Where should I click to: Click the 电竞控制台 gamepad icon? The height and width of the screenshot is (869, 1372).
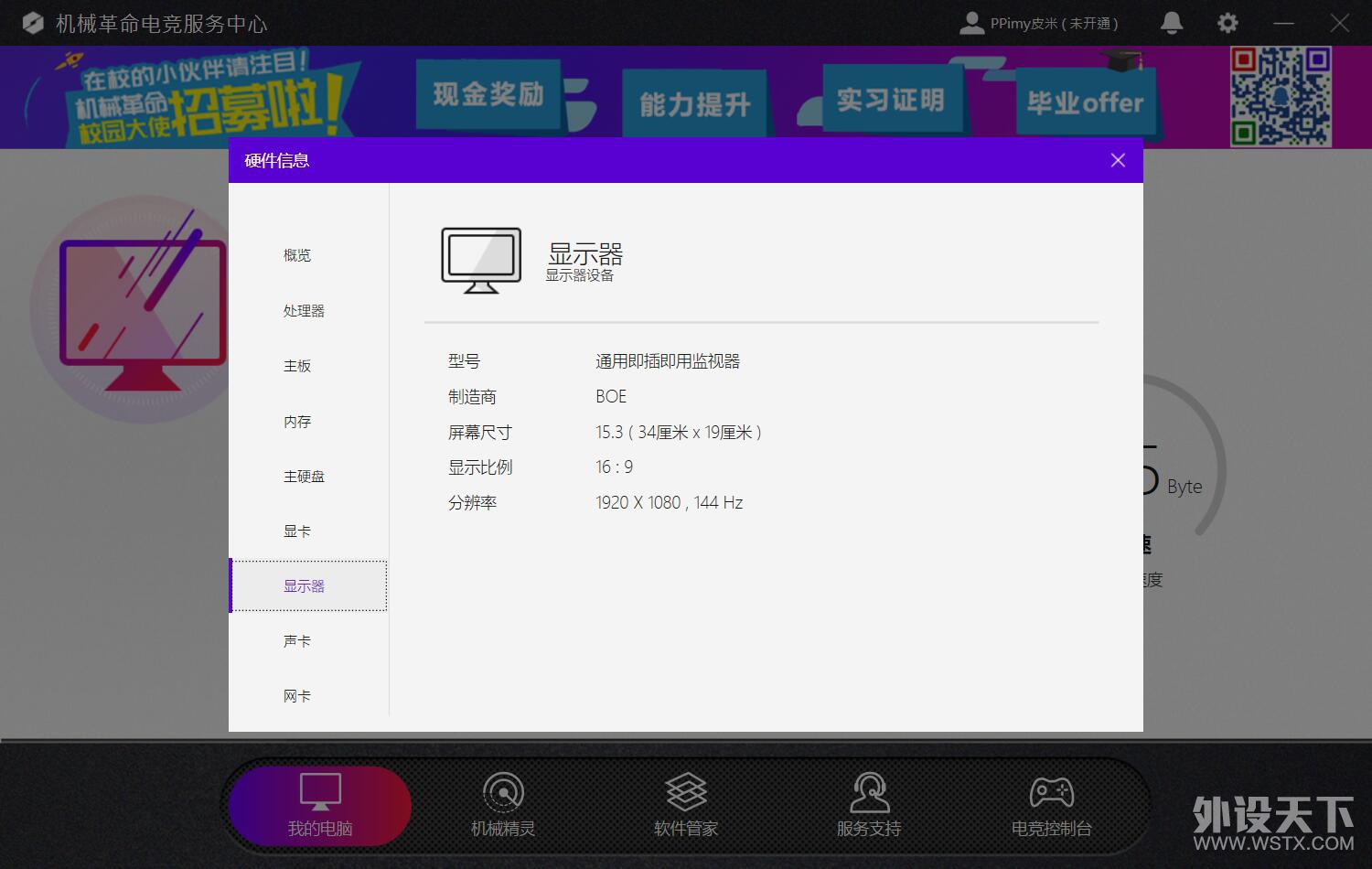pyautogui.click(x=1052, y=792)
